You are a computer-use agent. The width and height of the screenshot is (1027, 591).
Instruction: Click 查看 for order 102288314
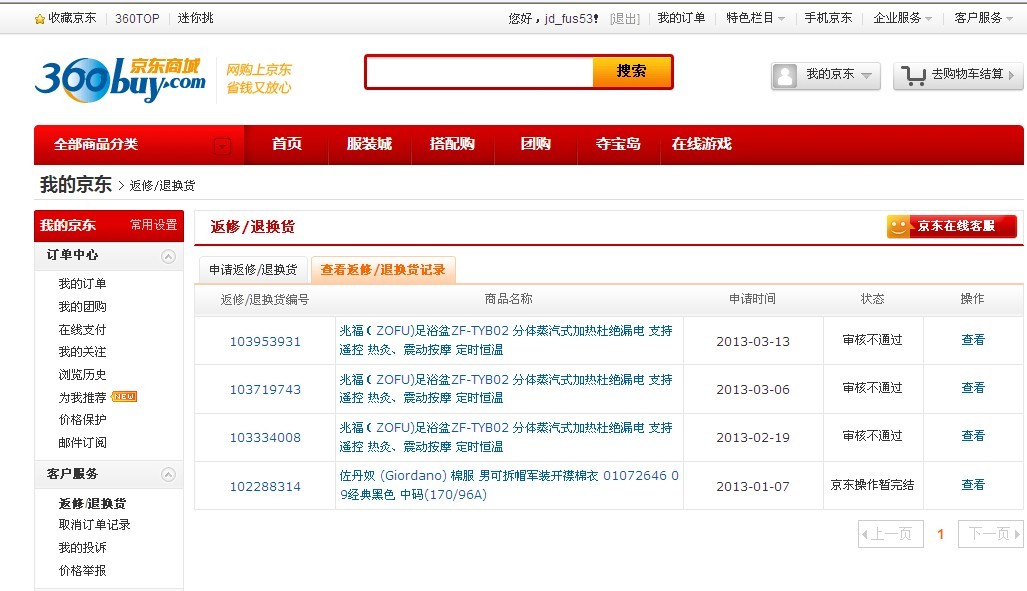971,485
